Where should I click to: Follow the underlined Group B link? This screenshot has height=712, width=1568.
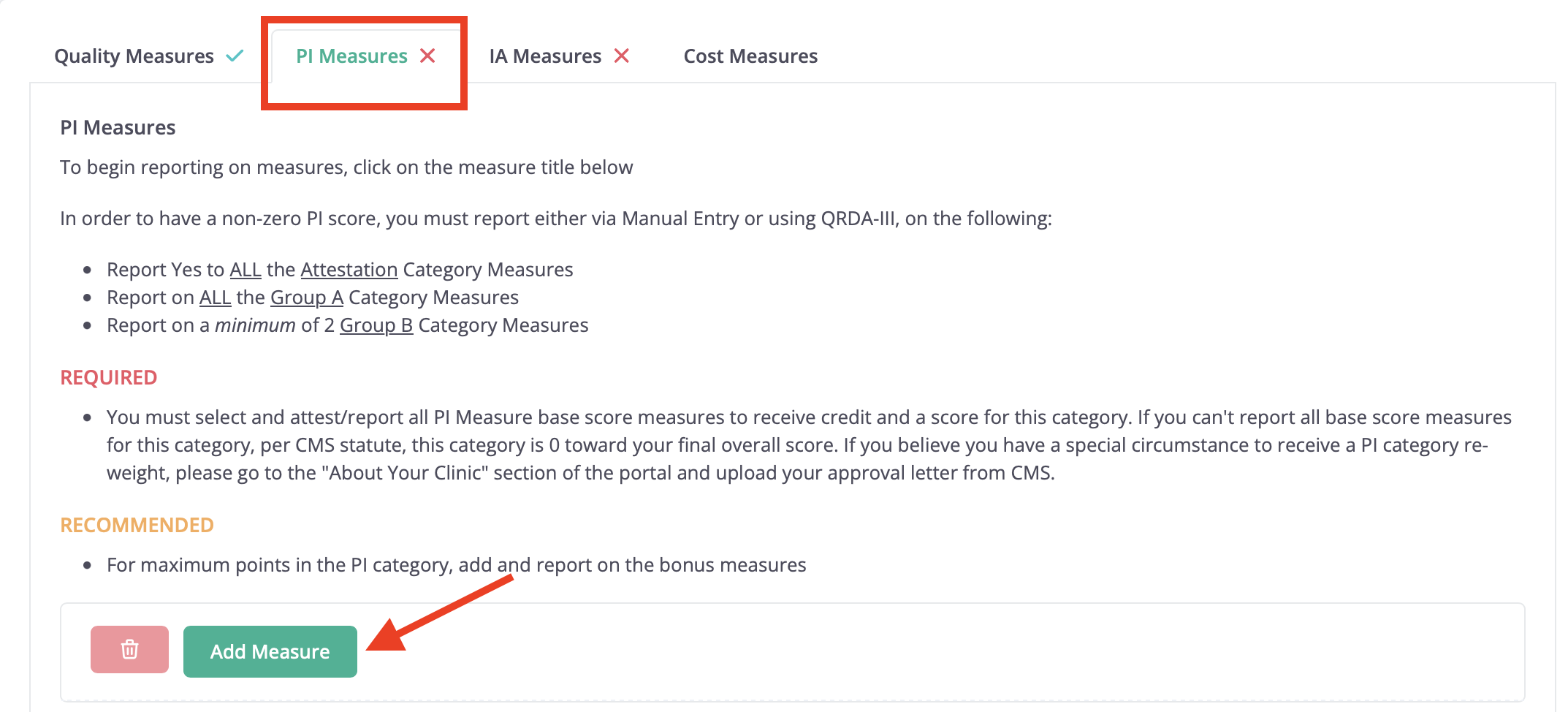coord(376,325)
